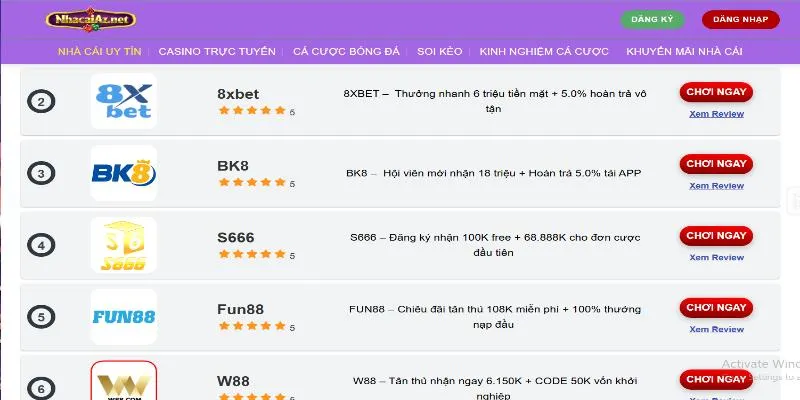Click the red ĐĂNG NHẬP button

point(740,19)
